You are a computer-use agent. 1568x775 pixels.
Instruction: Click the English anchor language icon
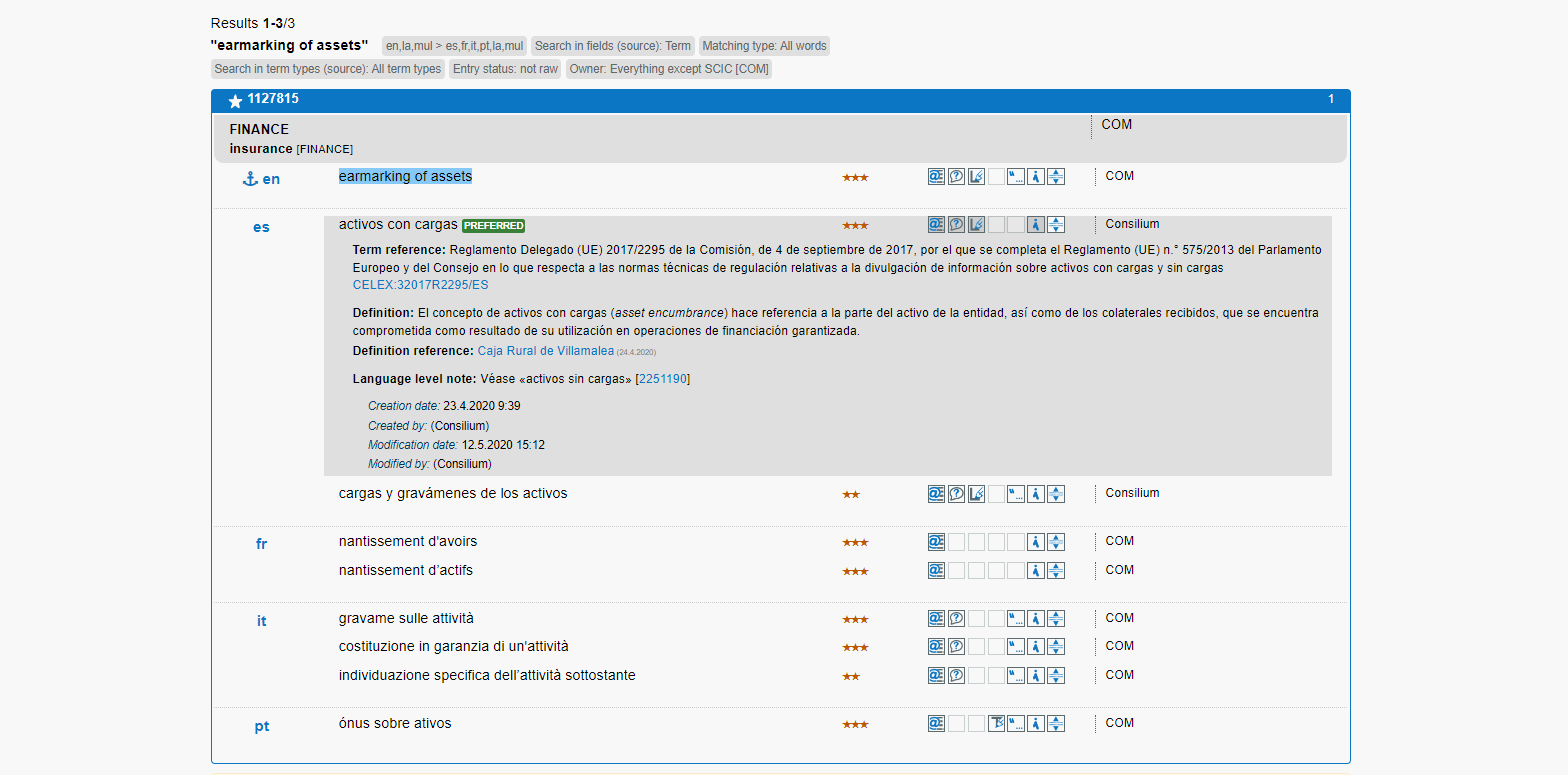click(x=251, y=179)
